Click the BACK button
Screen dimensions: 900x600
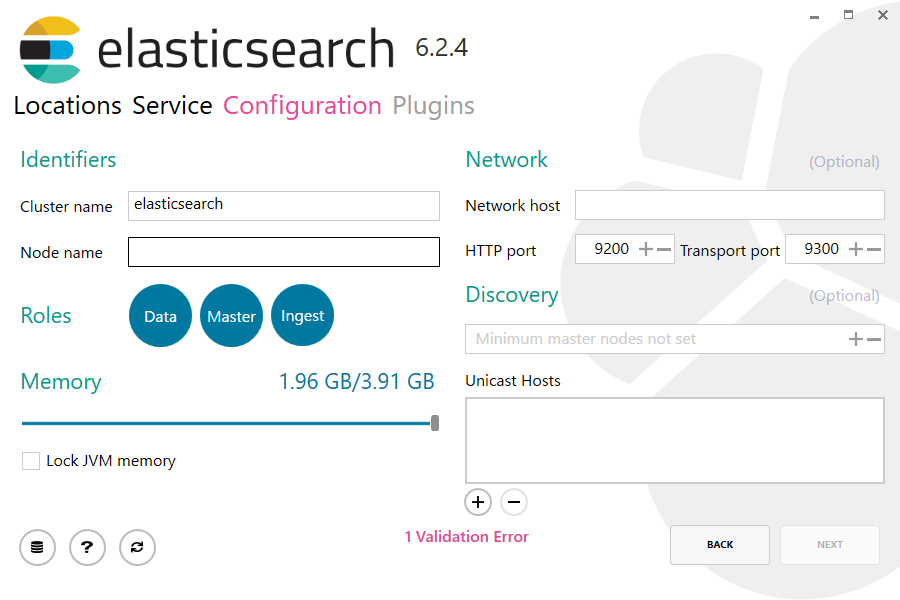pyautogui.click(x=720, y=544)
